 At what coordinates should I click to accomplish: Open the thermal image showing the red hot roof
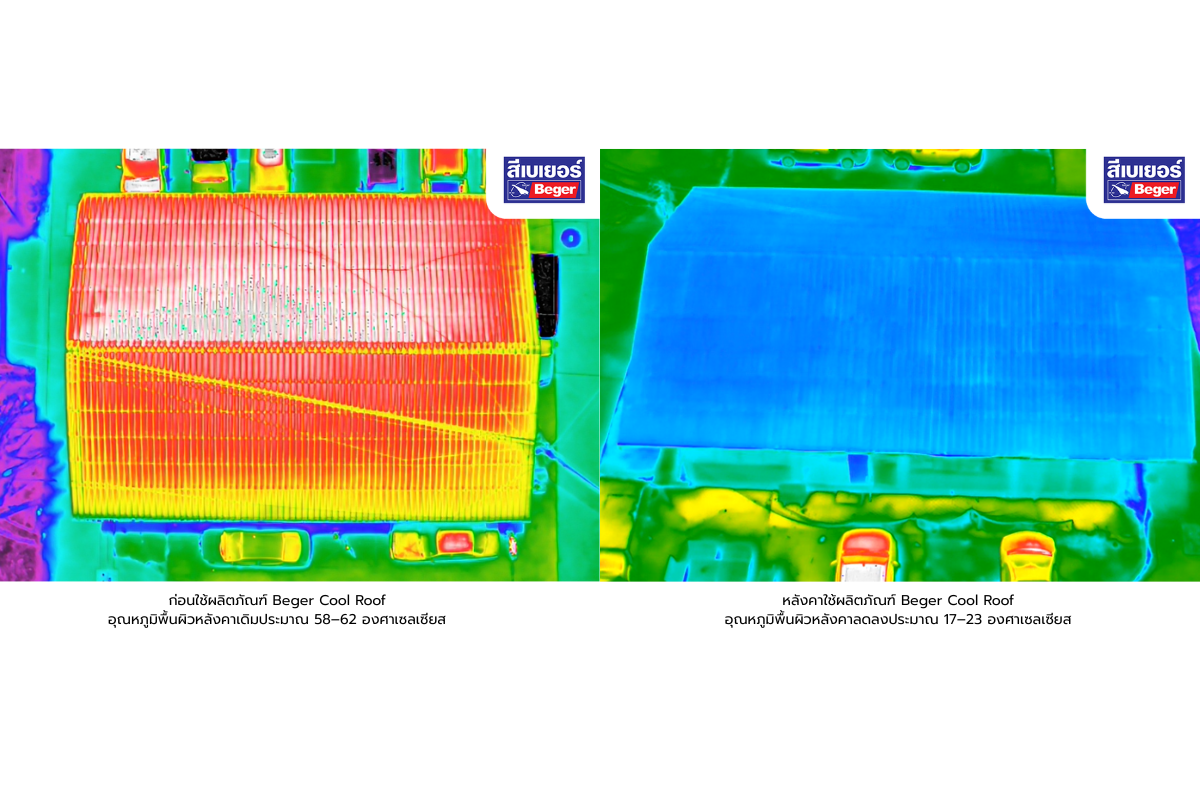300,365
